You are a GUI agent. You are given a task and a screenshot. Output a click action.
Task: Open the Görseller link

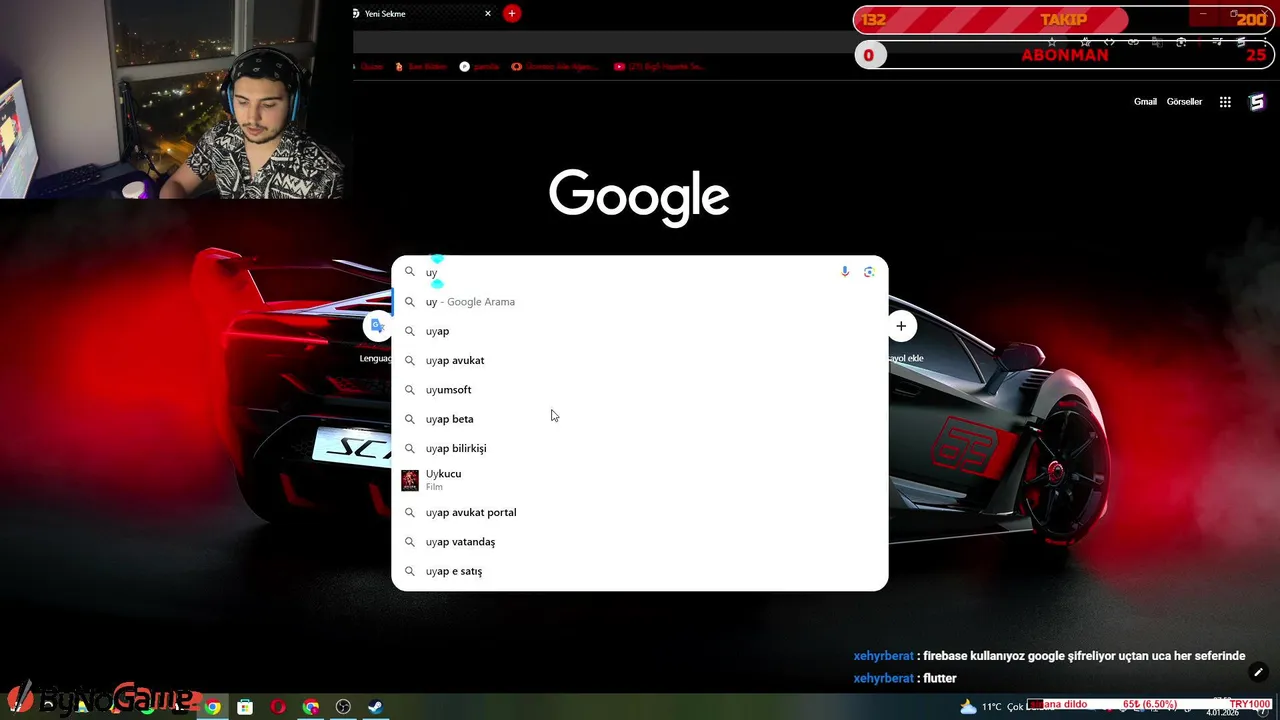point(1184,102)
